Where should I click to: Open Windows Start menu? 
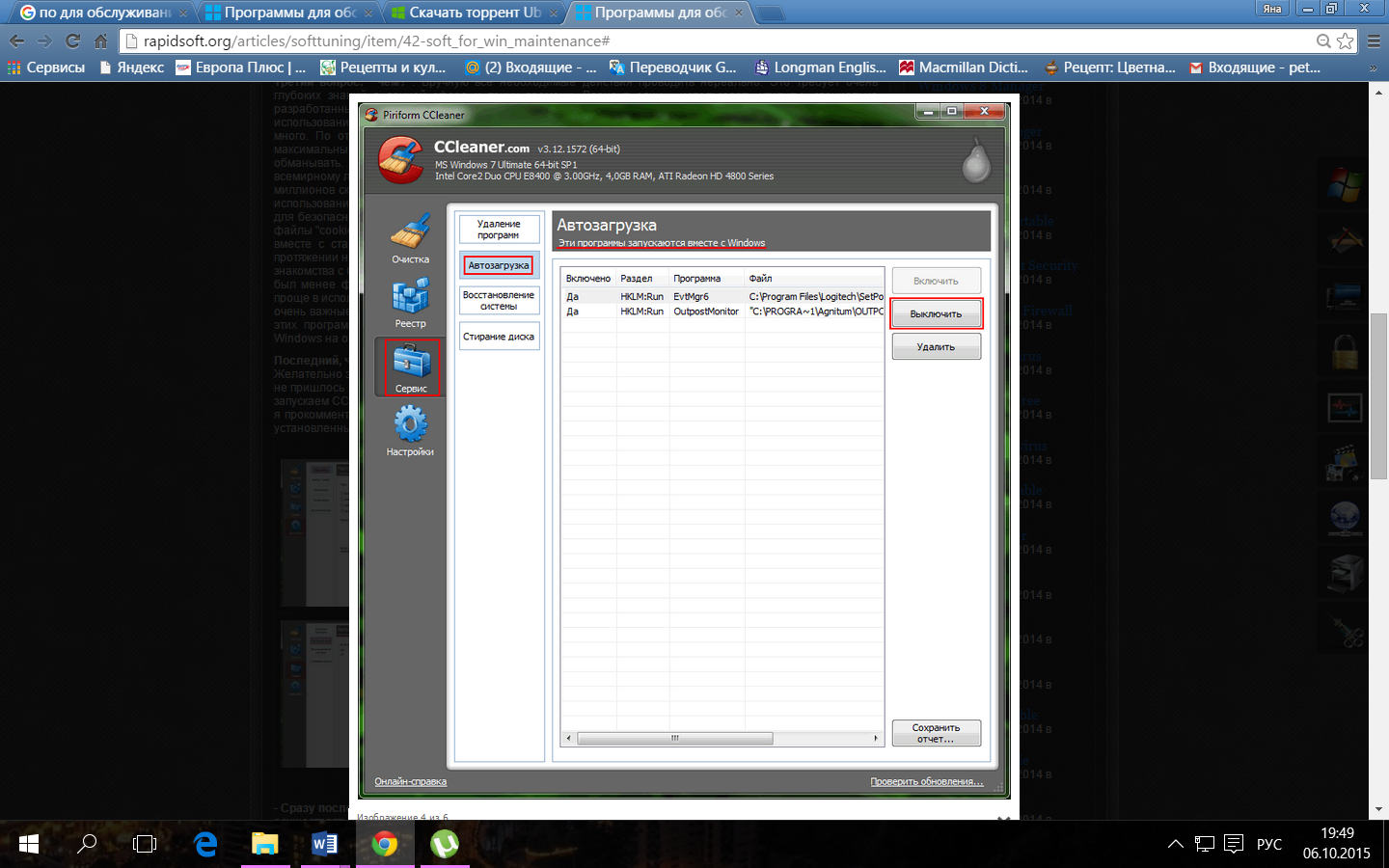[x=29, y=844]
